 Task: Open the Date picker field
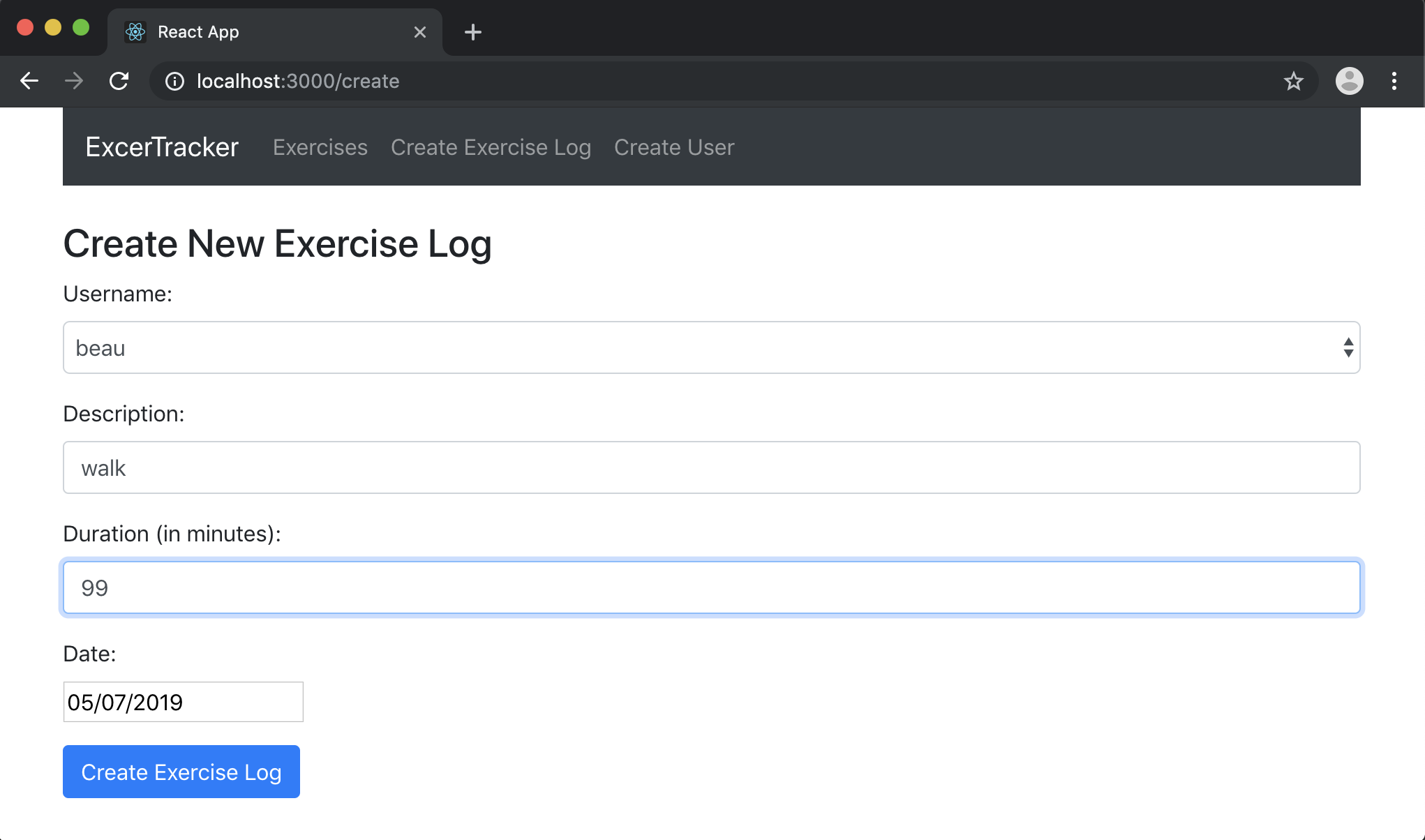pyautogui.click(x=183, y=702)
